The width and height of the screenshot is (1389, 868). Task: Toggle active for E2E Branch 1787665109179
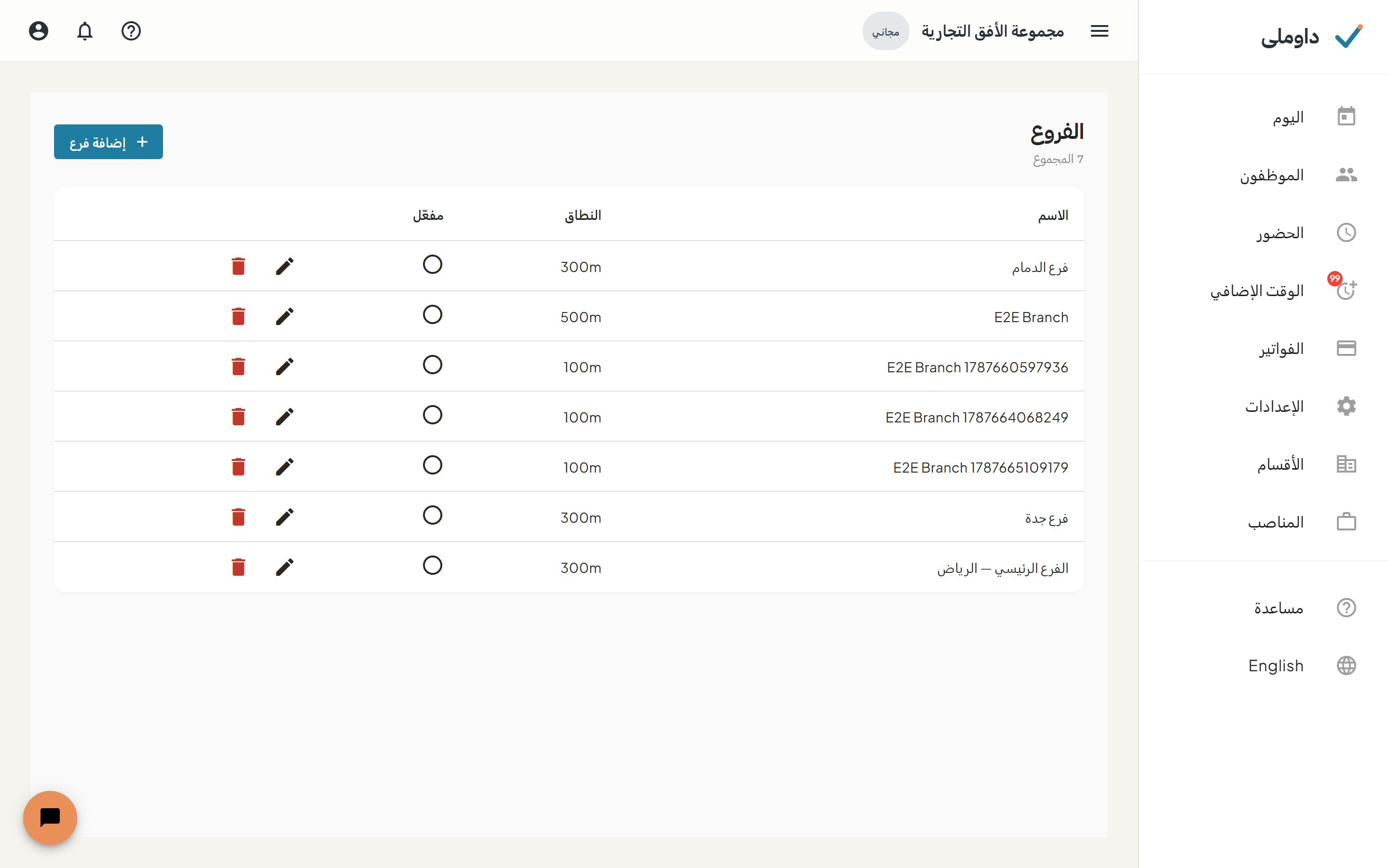pyautogui.click(x=432, y=465)
